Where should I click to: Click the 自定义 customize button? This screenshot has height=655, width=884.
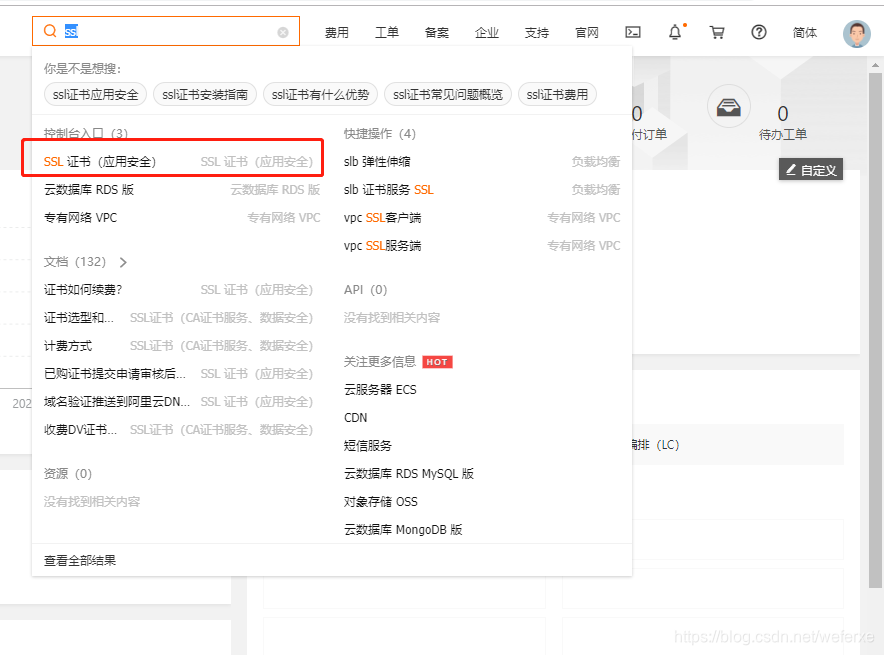click(811, 170)
